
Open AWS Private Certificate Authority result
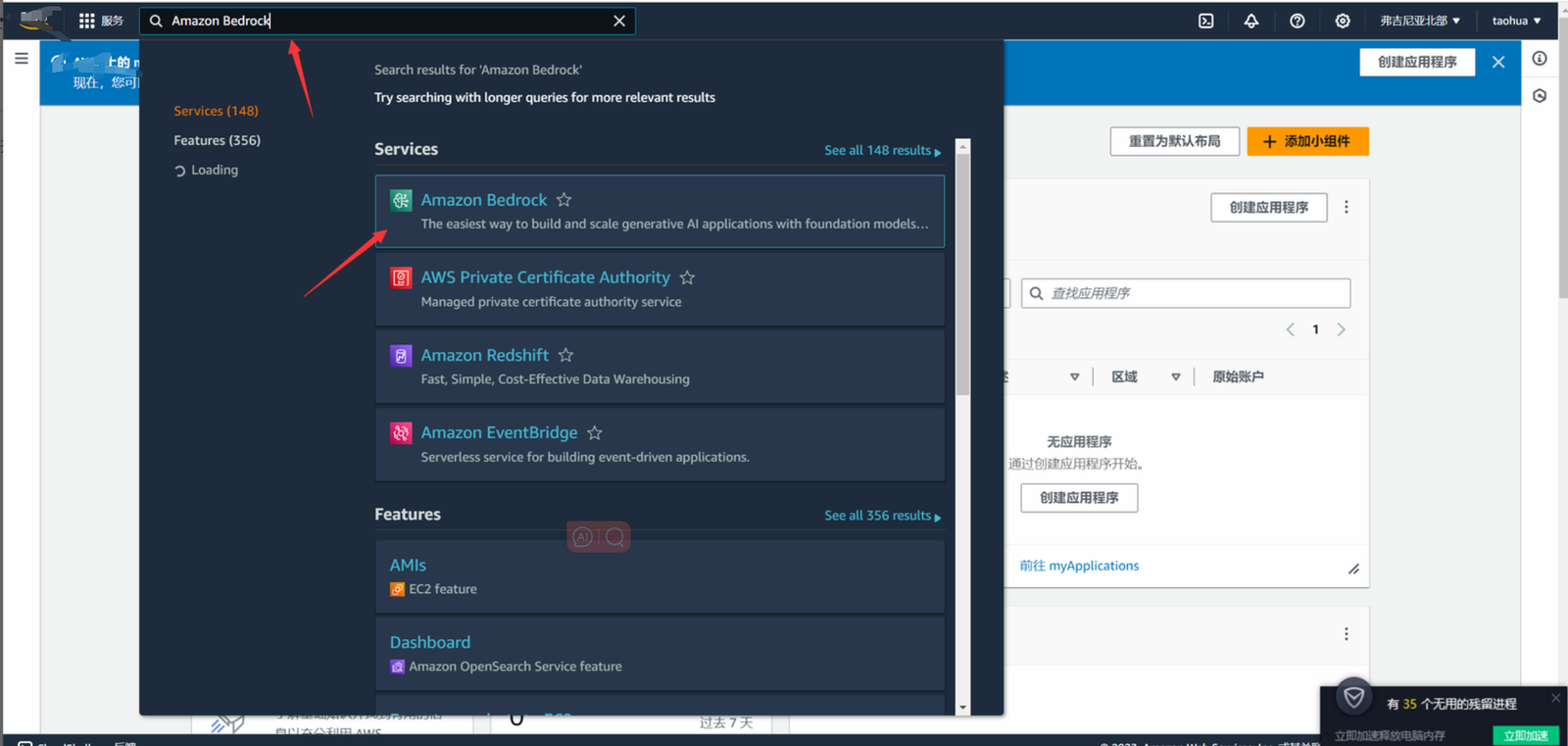660,288
